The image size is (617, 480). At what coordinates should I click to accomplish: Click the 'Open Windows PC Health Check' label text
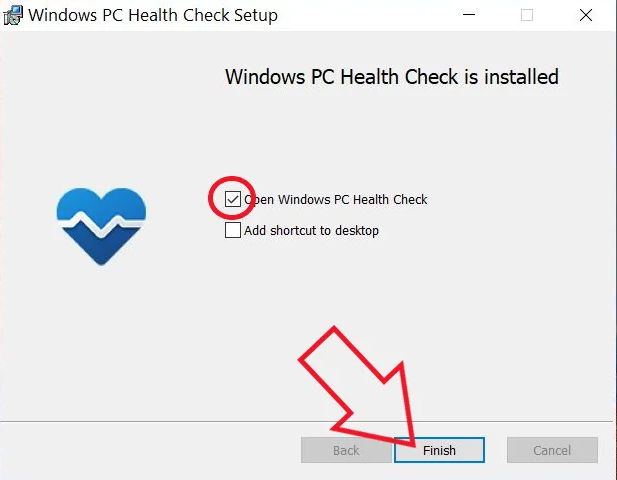click(x=335, y=199)
